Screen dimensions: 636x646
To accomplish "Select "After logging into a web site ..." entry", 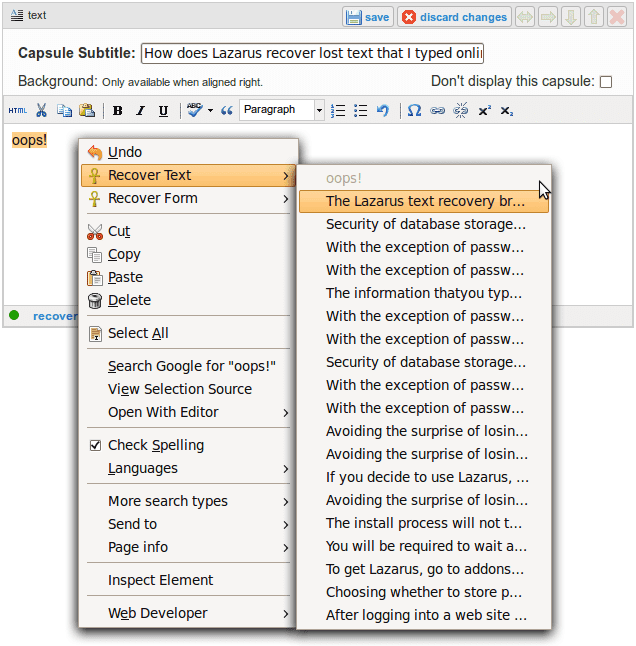I will 424,616.
